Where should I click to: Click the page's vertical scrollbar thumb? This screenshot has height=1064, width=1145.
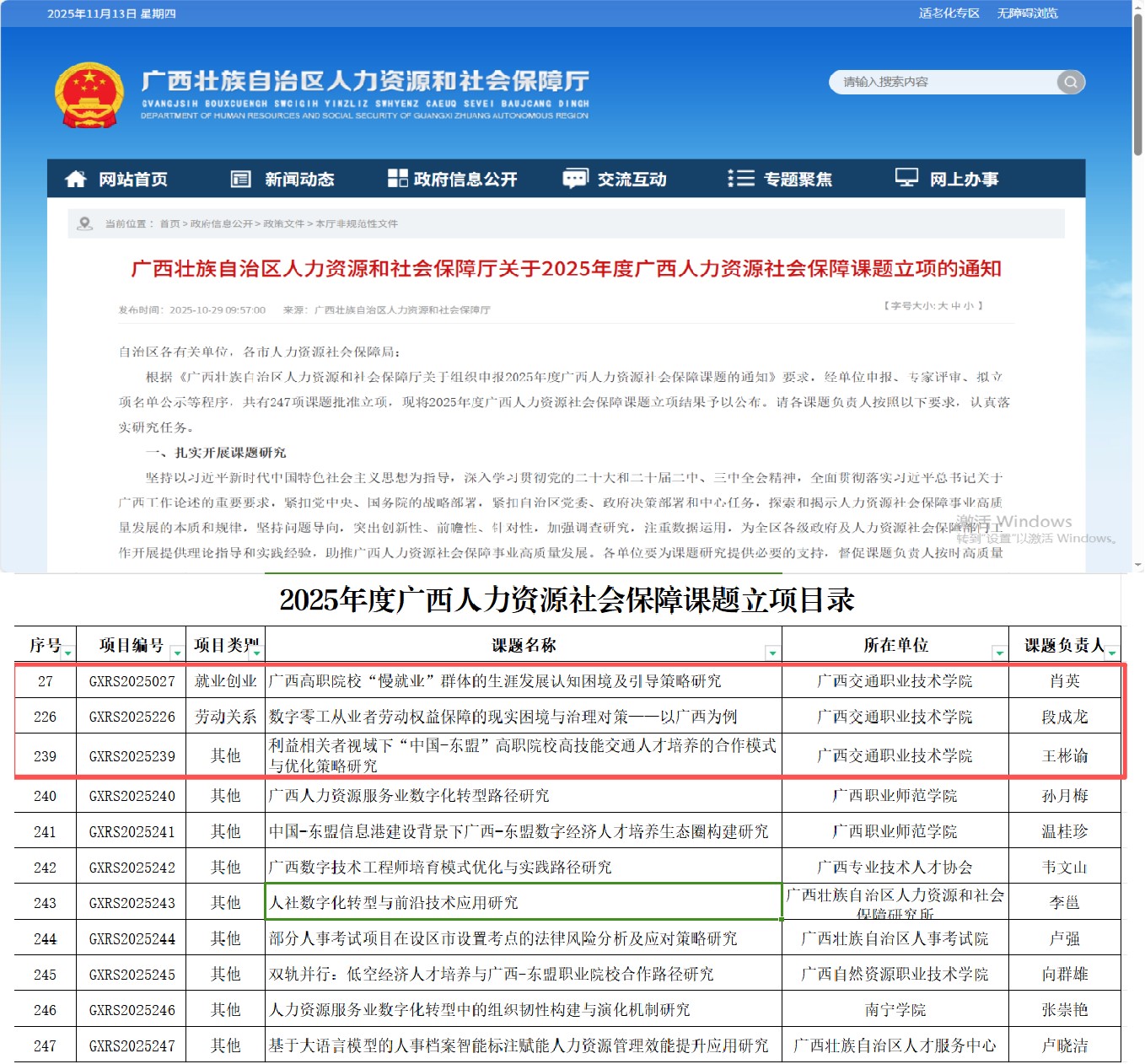point(1137,84)
